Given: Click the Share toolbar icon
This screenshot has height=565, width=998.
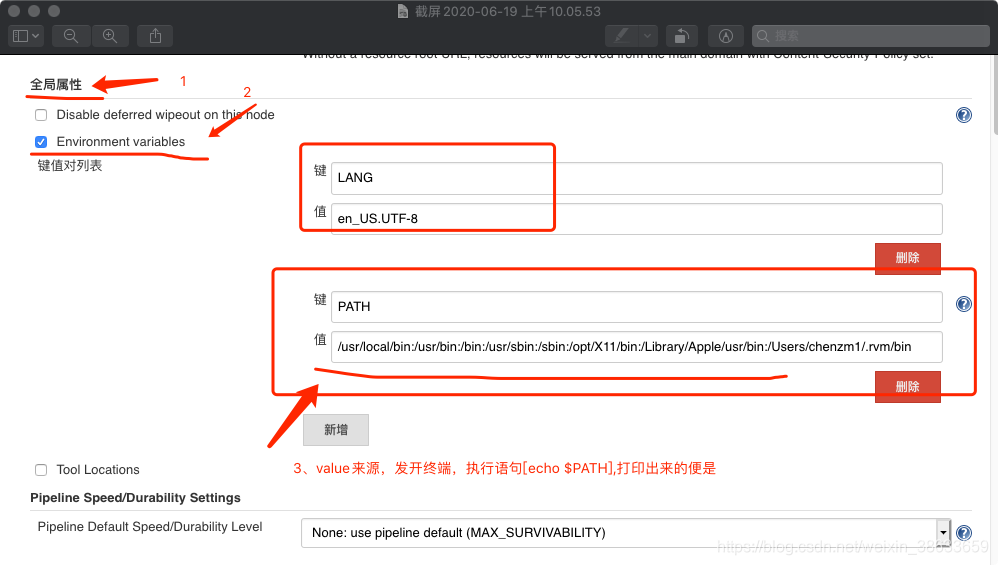Looking at the screenshot, I should (x=155, y=36).
